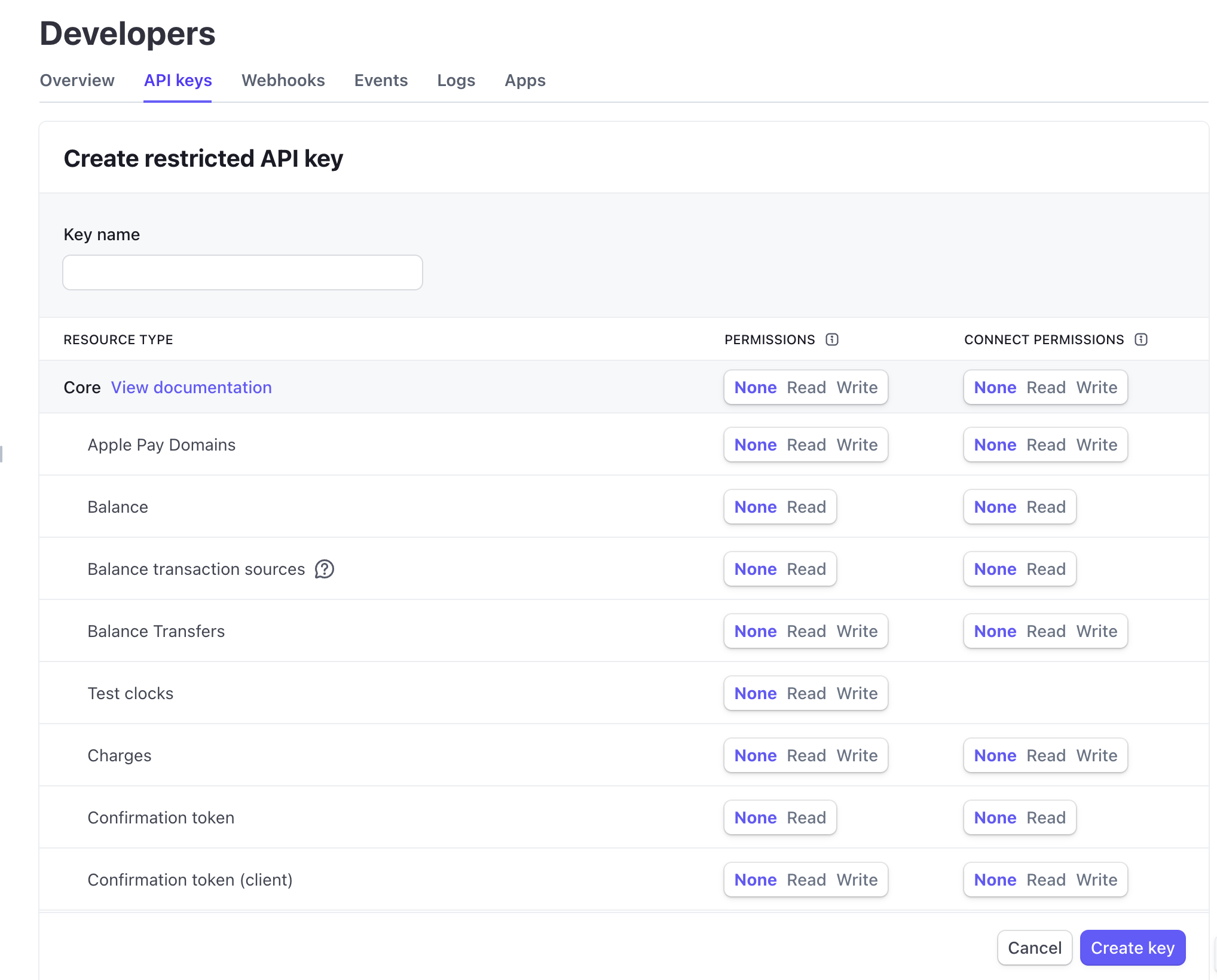The height and width of the screenshot is (980, 1217).
Task: Set Balance transaction sources permission to Read
Action: (x=806, y=569)
